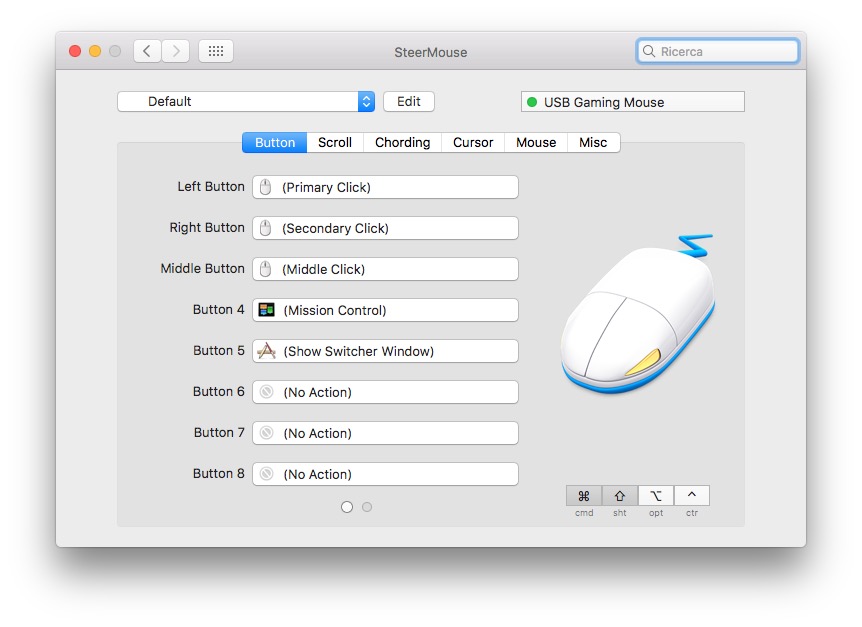Open Middle Button Middle Click action menu
Viewport: 862px width, 627px height.
coord(385,269)
